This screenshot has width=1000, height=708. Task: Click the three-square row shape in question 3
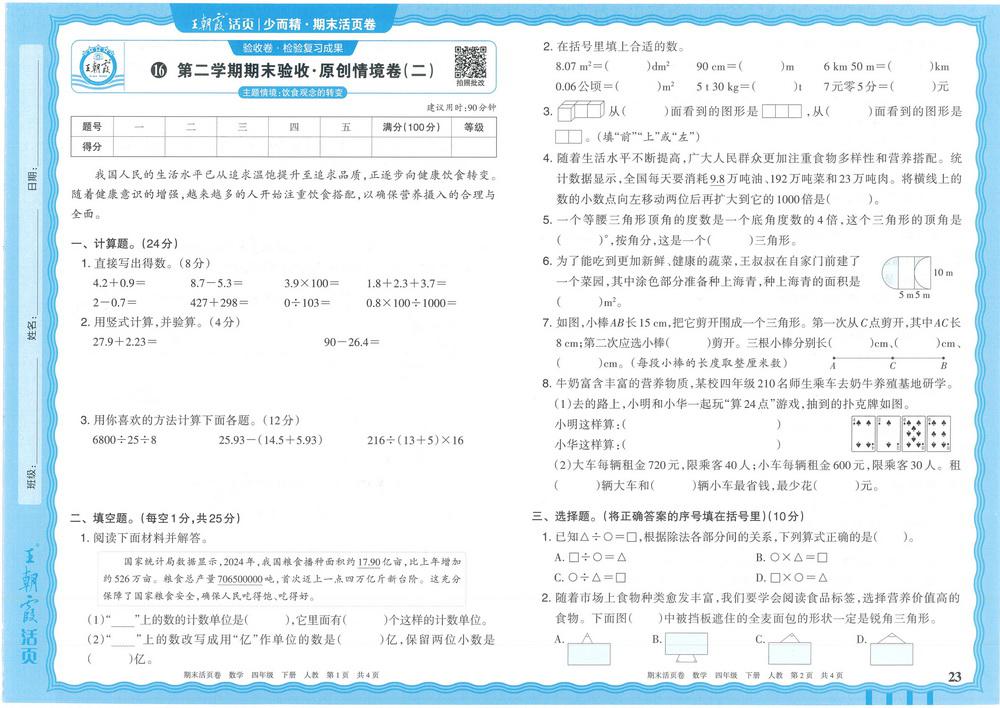pyautogui.click(x=781, y=111)
